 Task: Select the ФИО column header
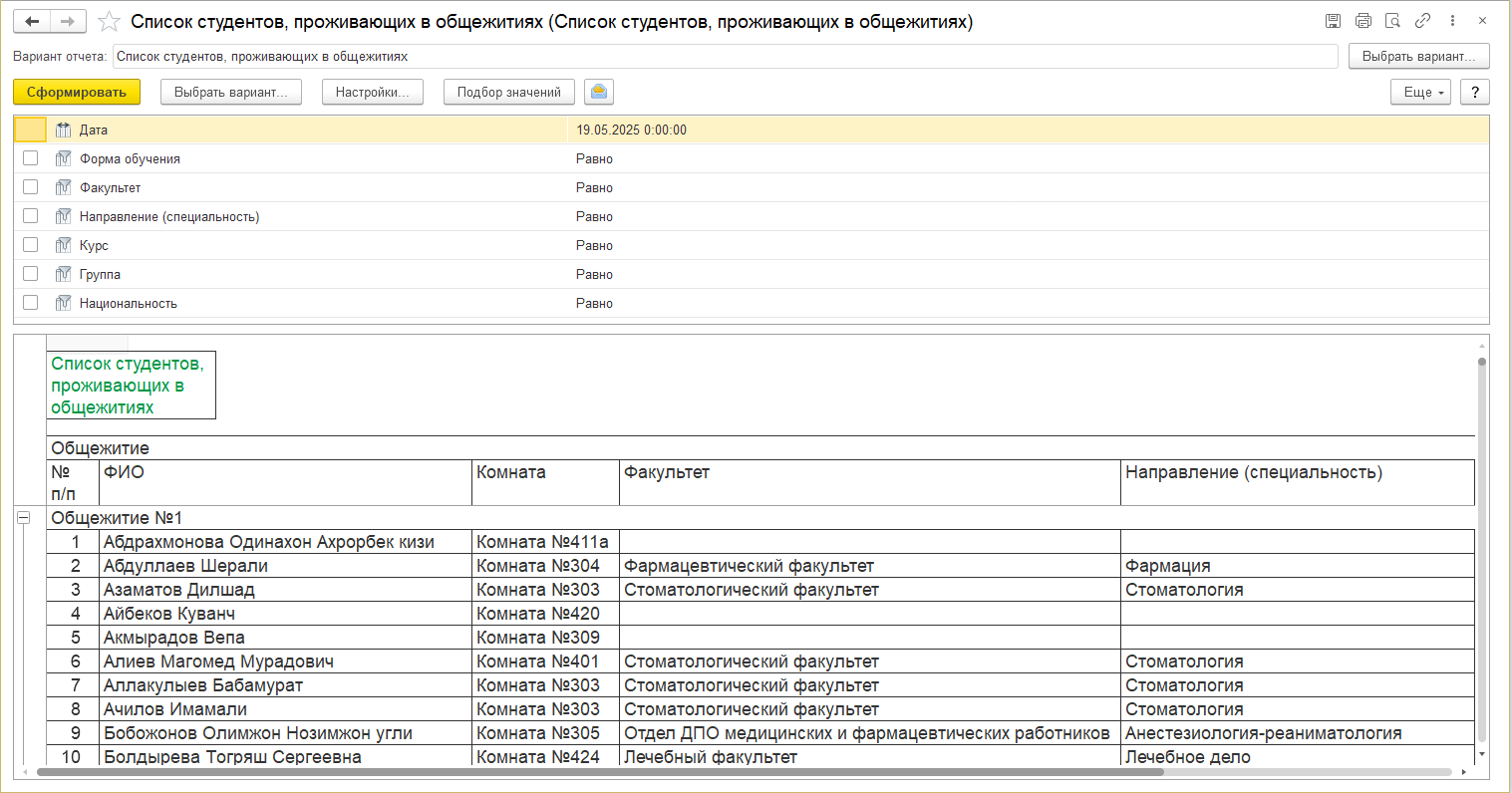286,482
